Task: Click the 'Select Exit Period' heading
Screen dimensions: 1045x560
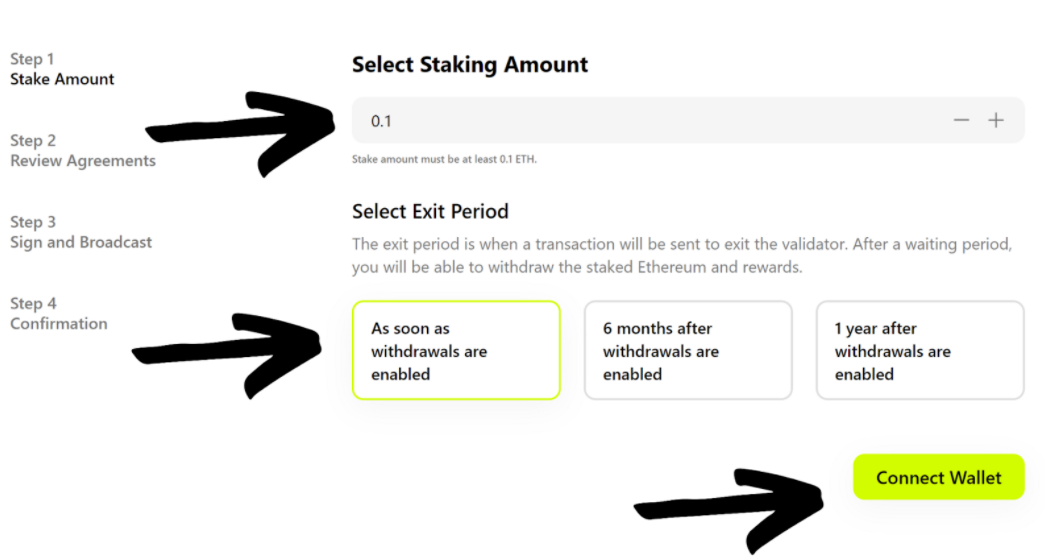Action: pos(430,211)
